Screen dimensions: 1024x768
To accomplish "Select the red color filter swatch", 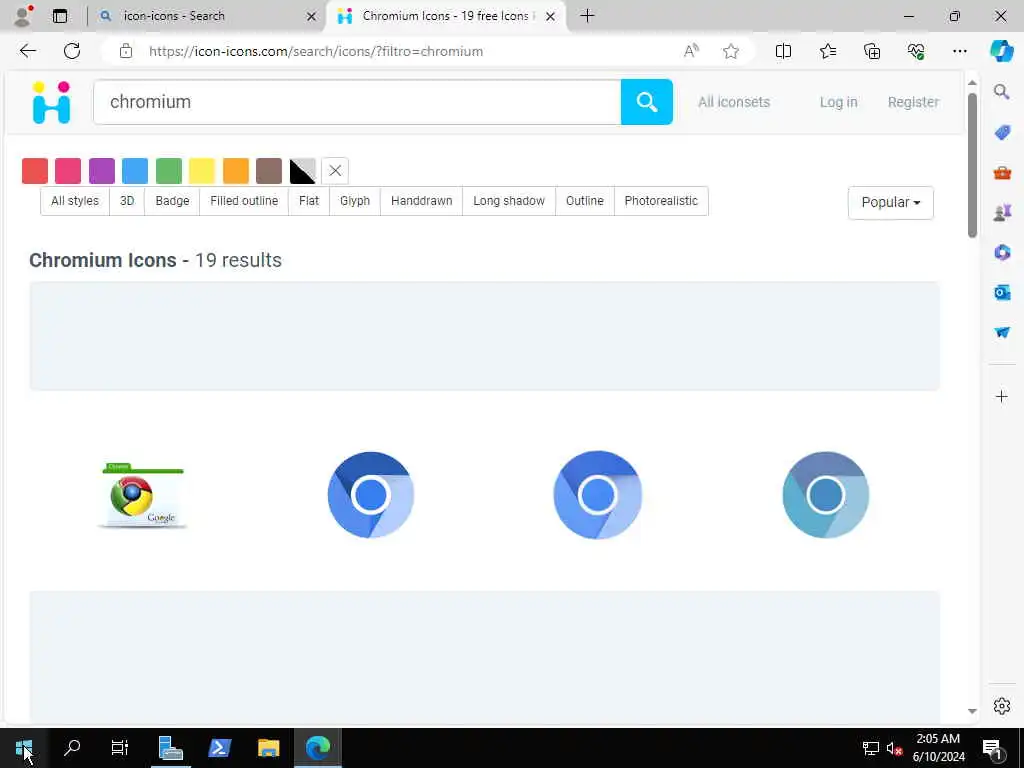I will pyautogui.click(x=35, y=170).
